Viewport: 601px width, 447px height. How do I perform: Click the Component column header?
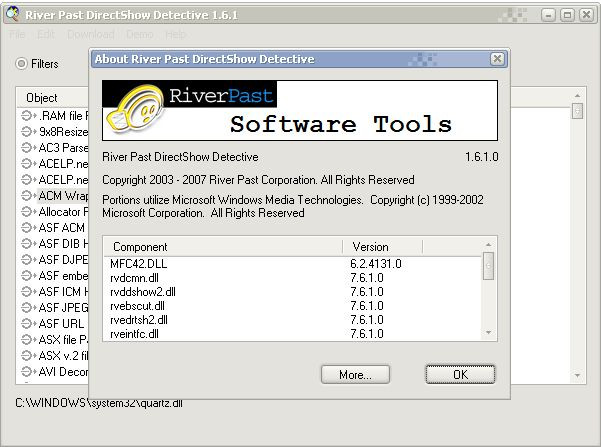pos(223,247)
